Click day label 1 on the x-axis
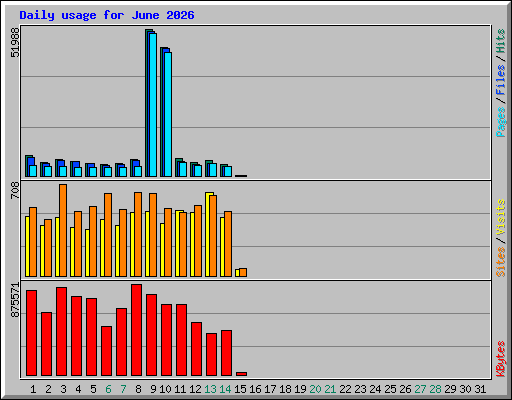This screenshot has width=512, height=400. 33,389
